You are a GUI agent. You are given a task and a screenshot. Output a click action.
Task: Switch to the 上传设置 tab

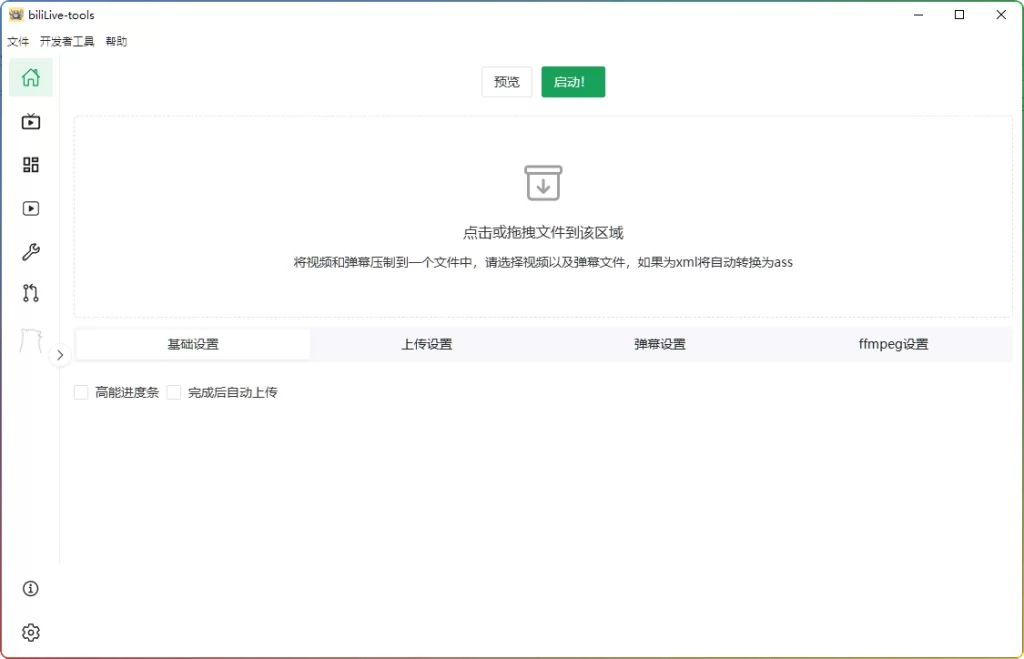click(x=428, y=343)
